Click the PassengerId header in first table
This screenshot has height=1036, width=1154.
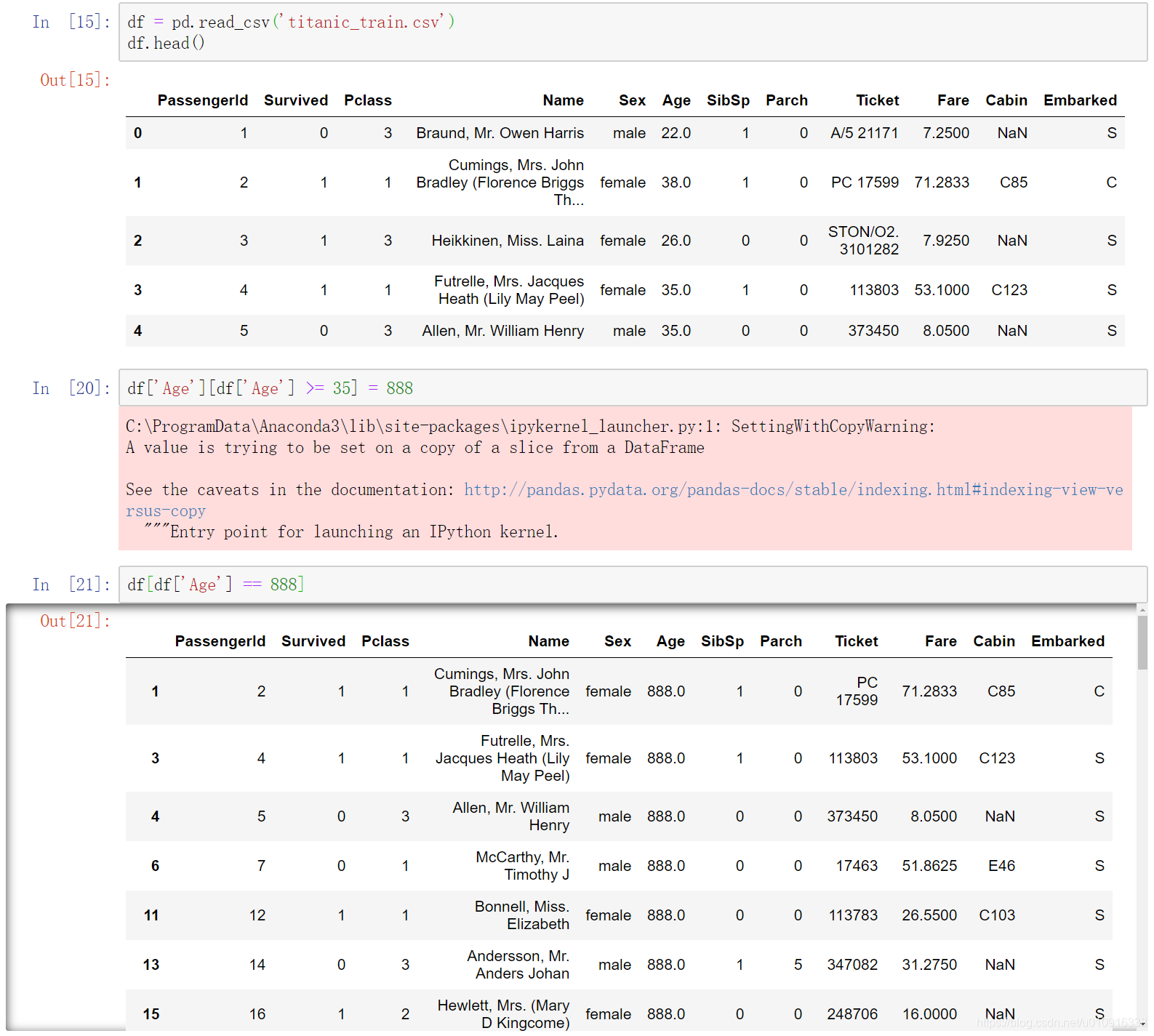[x=203, y=100]
